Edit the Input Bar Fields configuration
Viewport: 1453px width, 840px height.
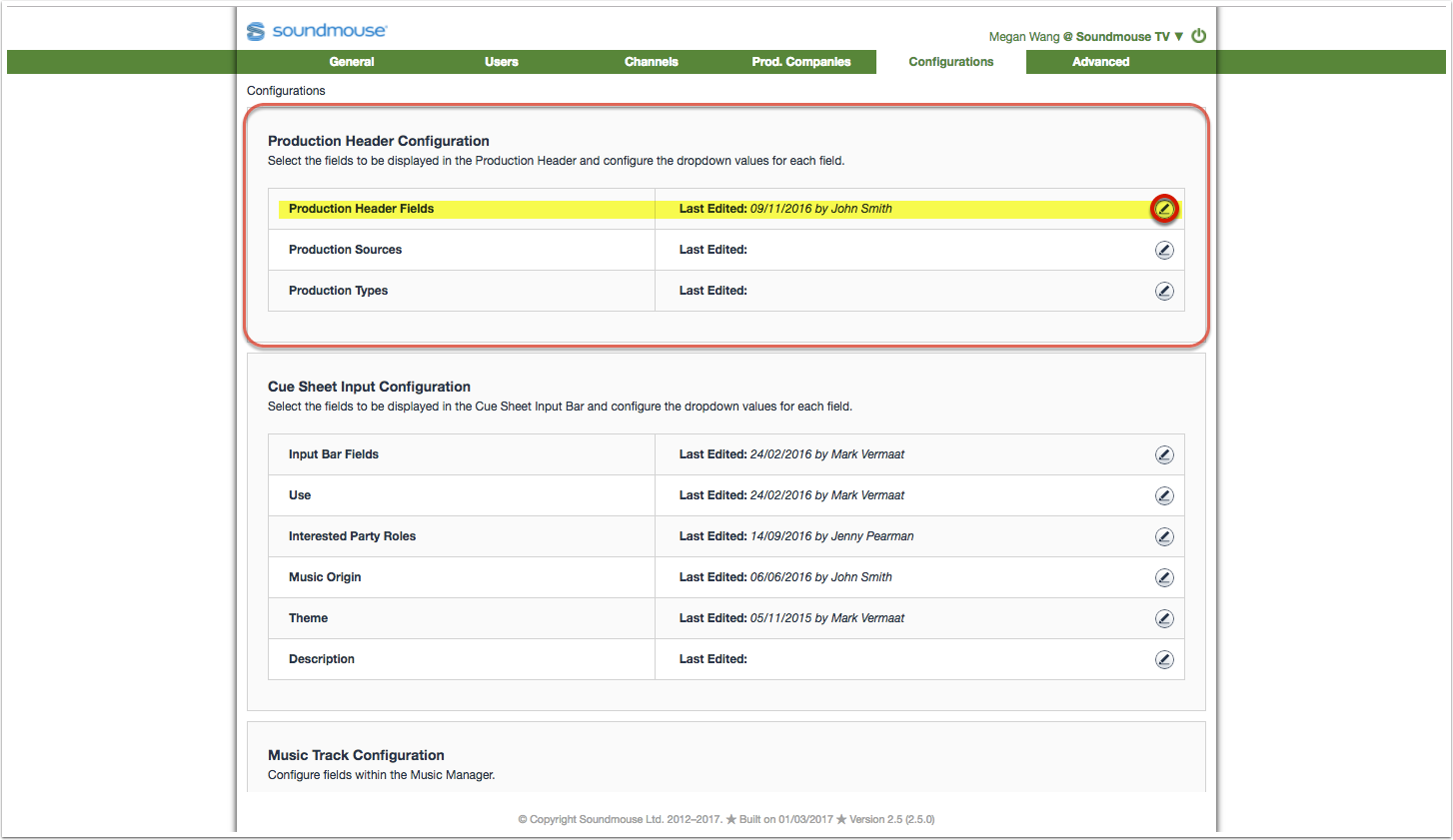pos(1164,454)
